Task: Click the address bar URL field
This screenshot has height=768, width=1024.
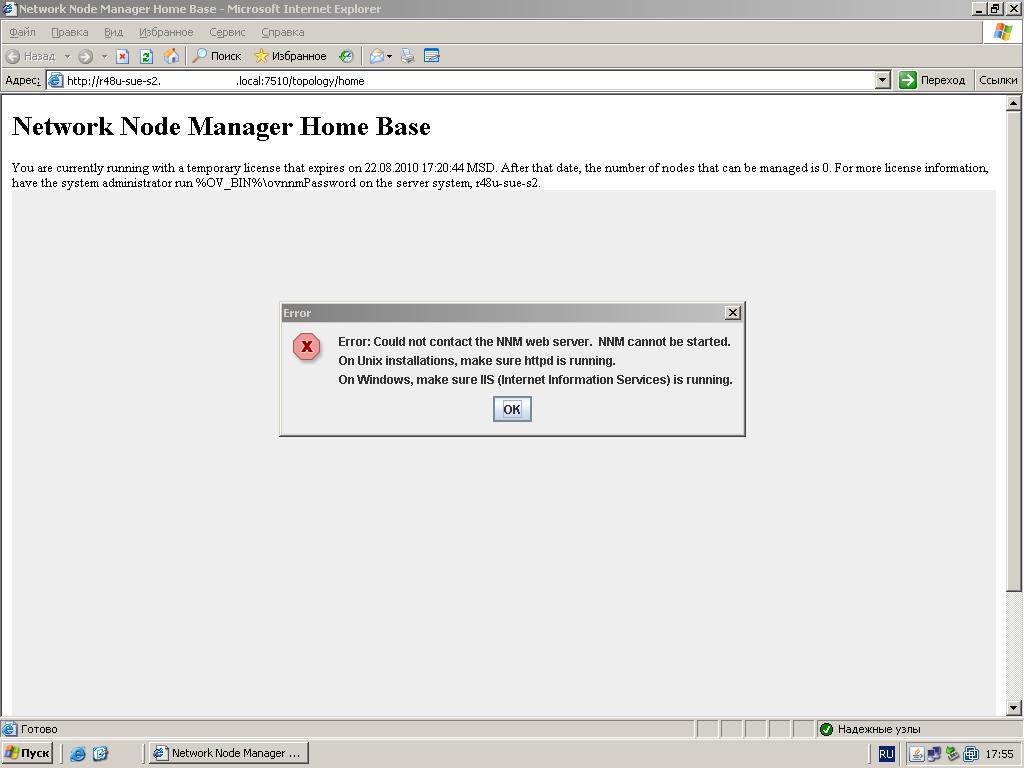Action: point(460,80)
